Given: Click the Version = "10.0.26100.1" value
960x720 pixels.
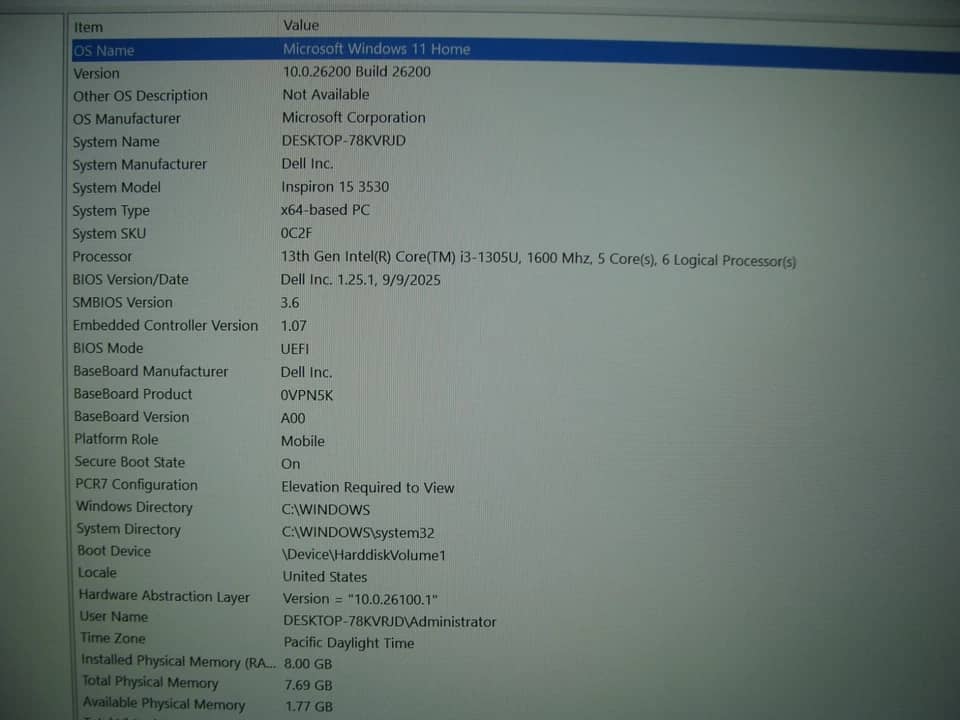Looking at the screenshot, I should click(360, 599).
